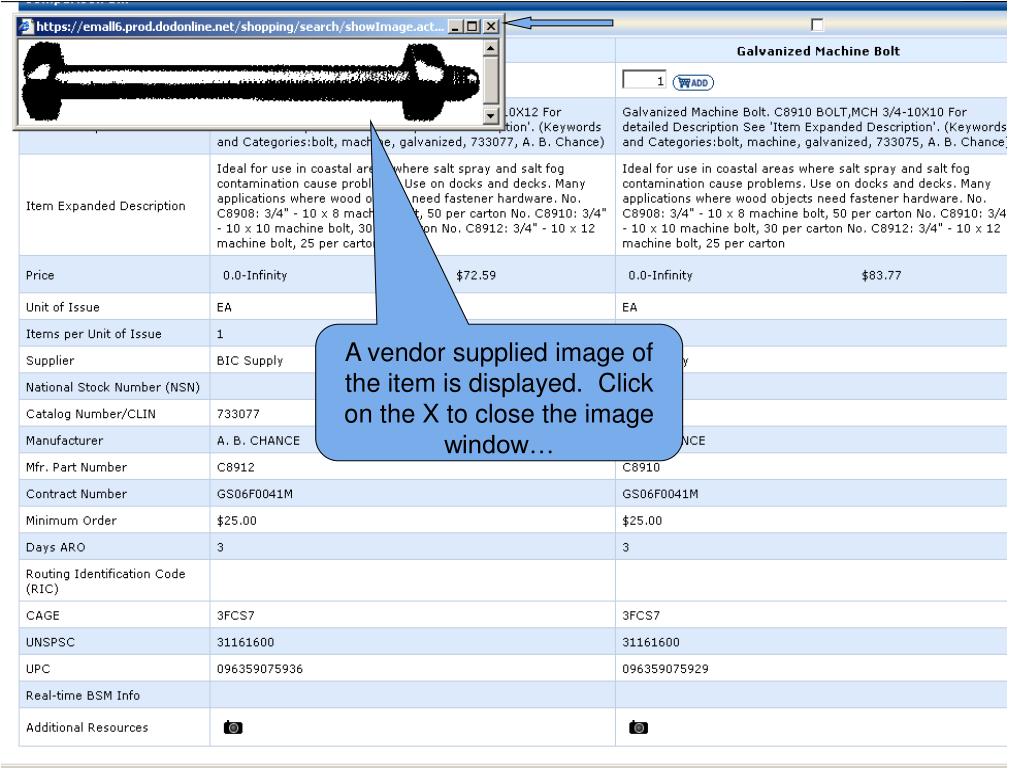
Task: Click the Minimum Order row label
Action: tap(71, 520)
